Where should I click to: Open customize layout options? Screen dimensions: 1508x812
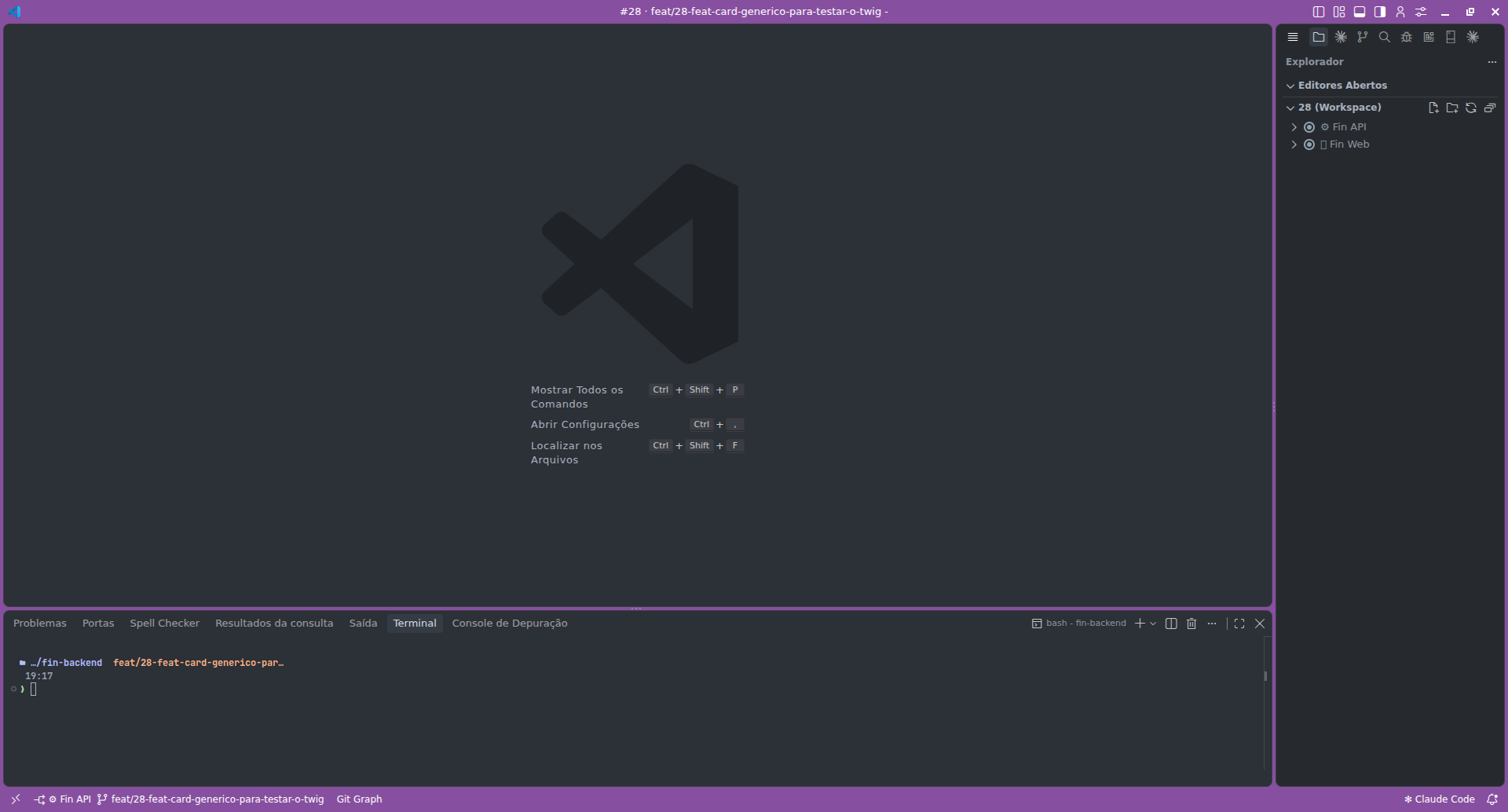[1339, 12]
